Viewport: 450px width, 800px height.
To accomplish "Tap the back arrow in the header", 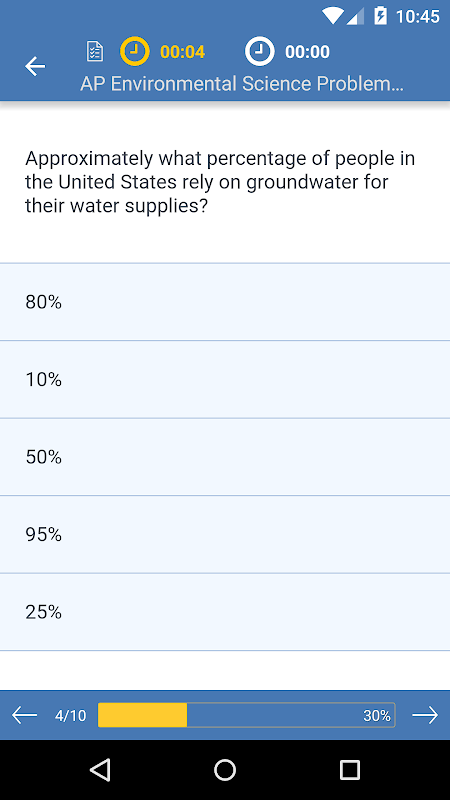I will point(35,66).
